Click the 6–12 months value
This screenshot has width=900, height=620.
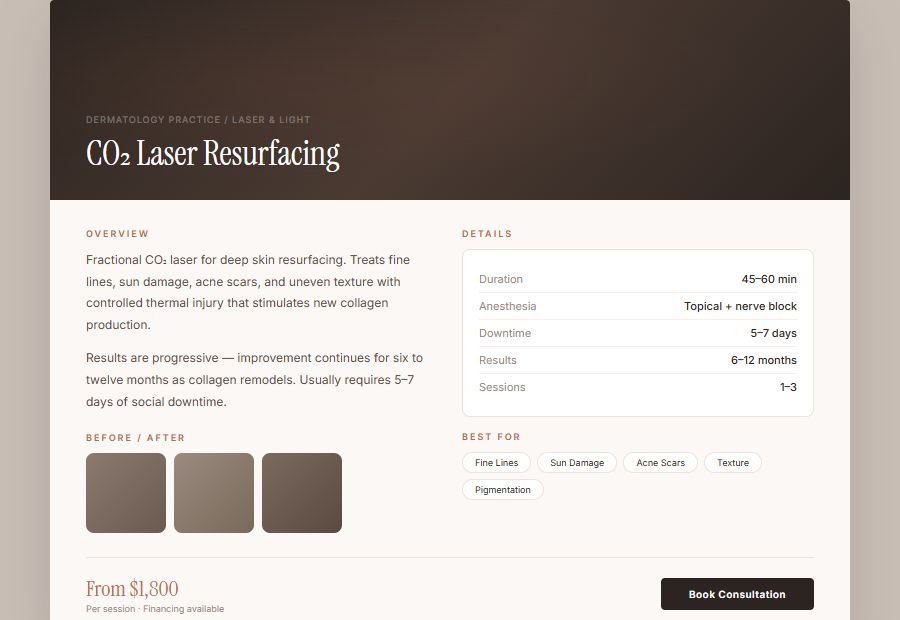pyautogui.click(x=764, y=360)
